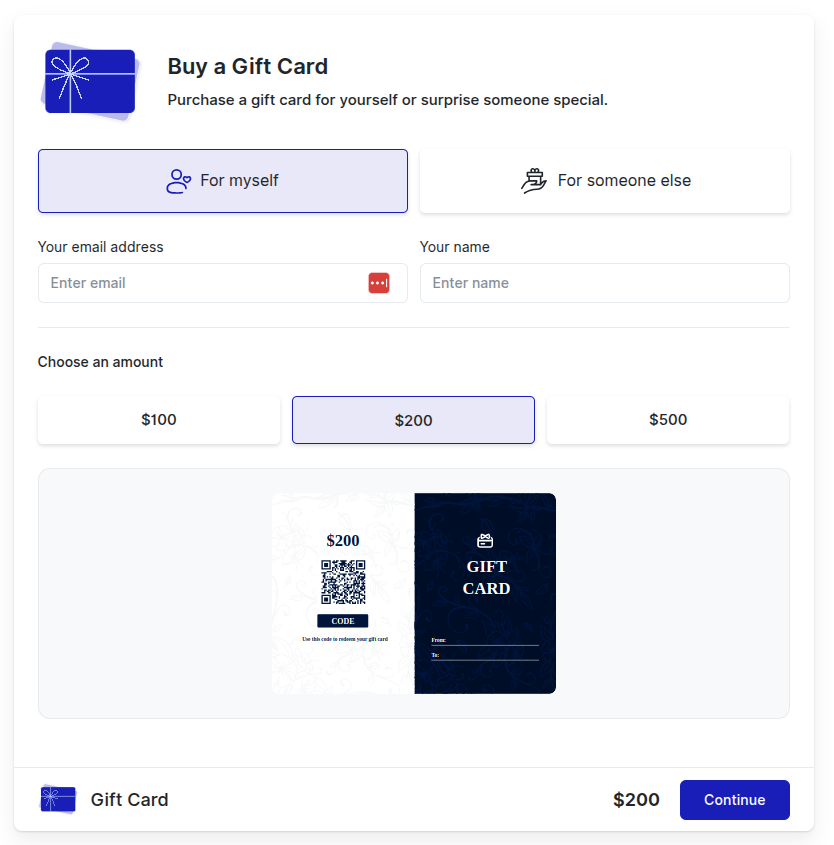Click the small gift card icon in footer

coord(58,799)
